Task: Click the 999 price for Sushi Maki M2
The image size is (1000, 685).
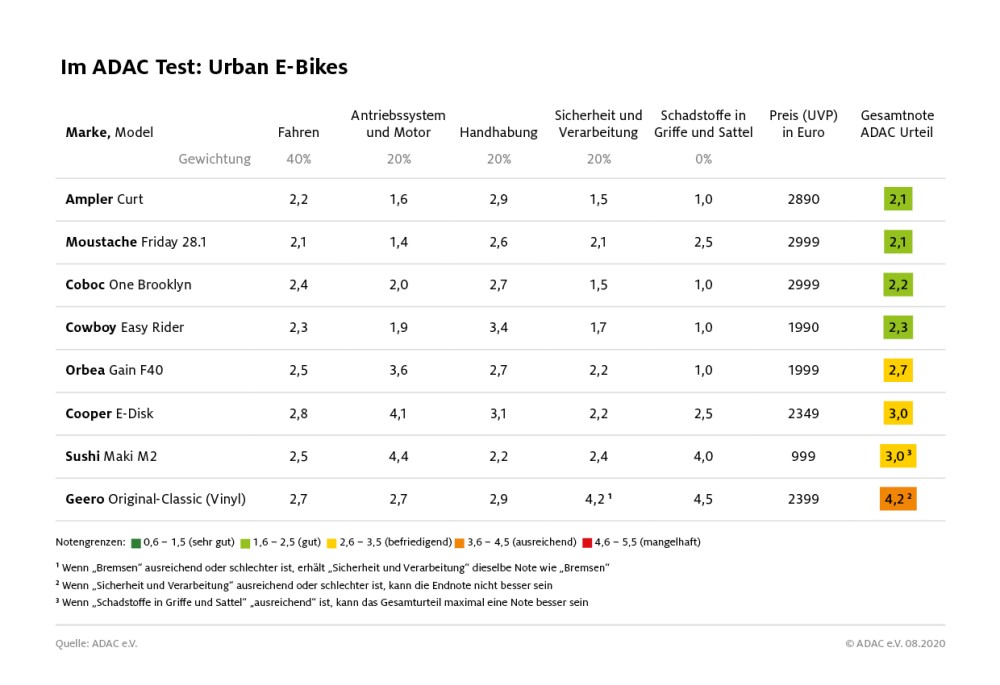Action: tap(802, 456)
